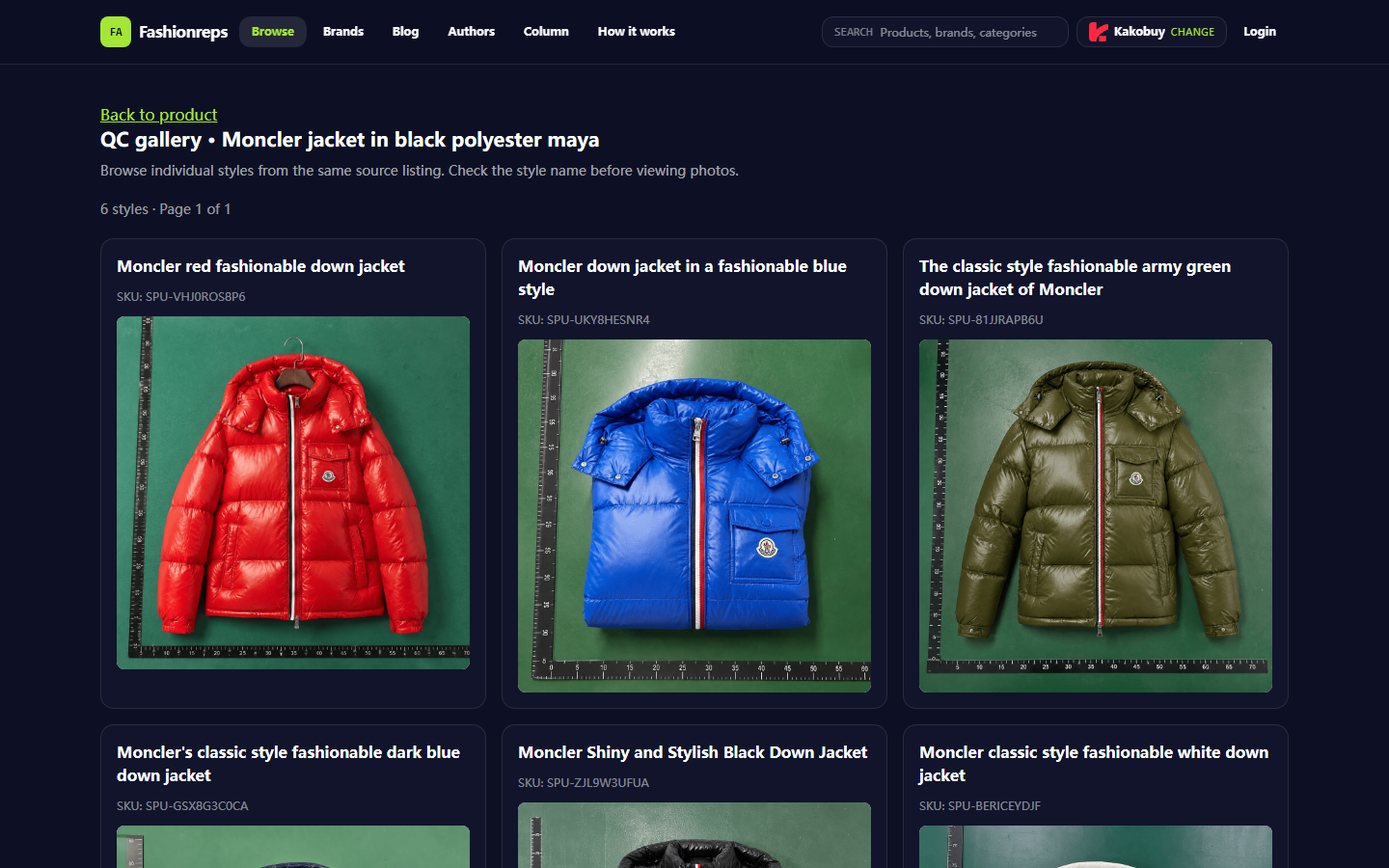Open the Column nav item
1389x868 pixels.
(x=546, y=32)
